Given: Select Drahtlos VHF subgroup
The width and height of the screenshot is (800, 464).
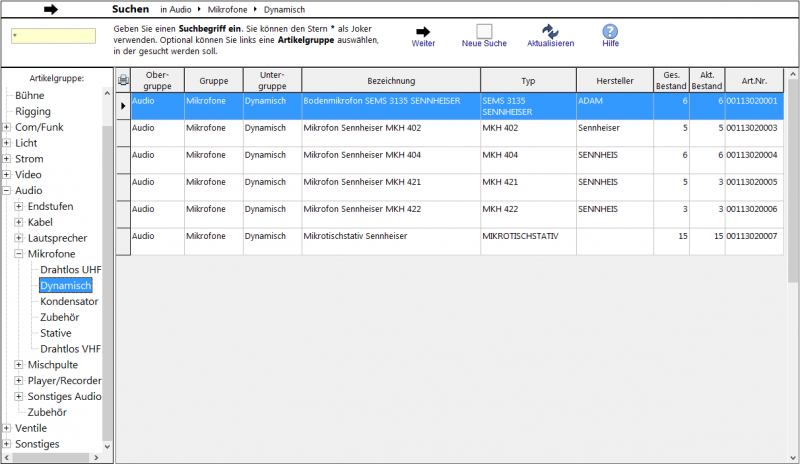Looking at the screenshot, I should [70, 349].
